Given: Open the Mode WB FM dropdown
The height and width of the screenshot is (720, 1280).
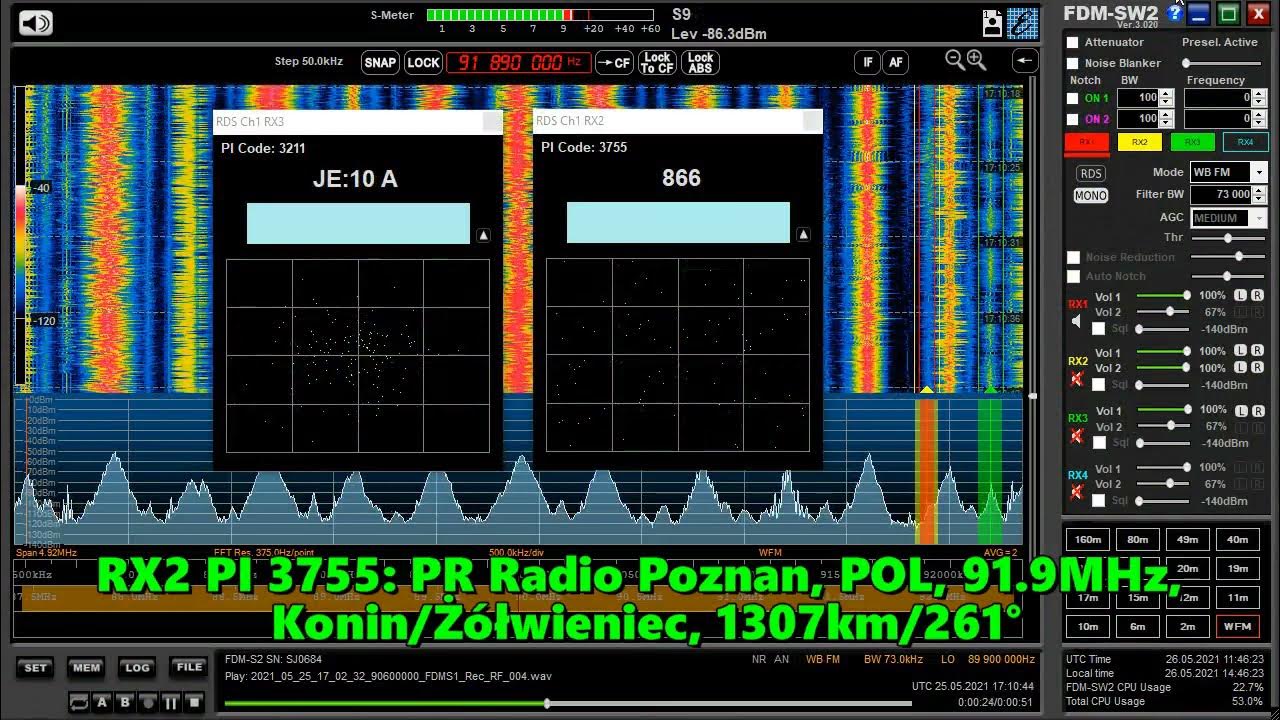Looking at the screenshot, I should tap(1228, 173).
